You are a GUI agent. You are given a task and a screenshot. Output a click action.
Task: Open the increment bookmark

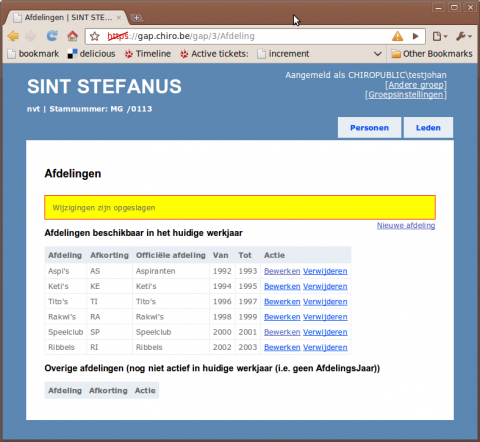point(283,54)
